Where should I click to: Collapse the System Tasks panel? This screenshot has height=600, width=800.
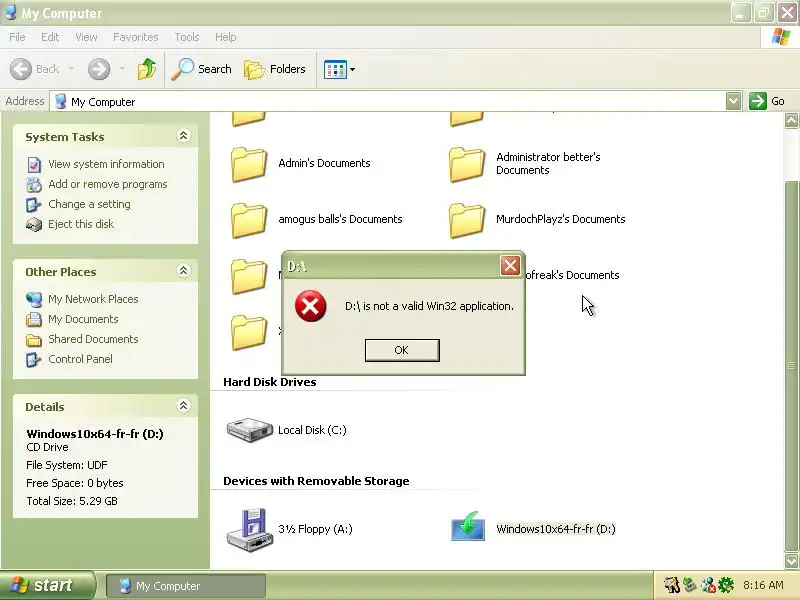pos(183,136)
